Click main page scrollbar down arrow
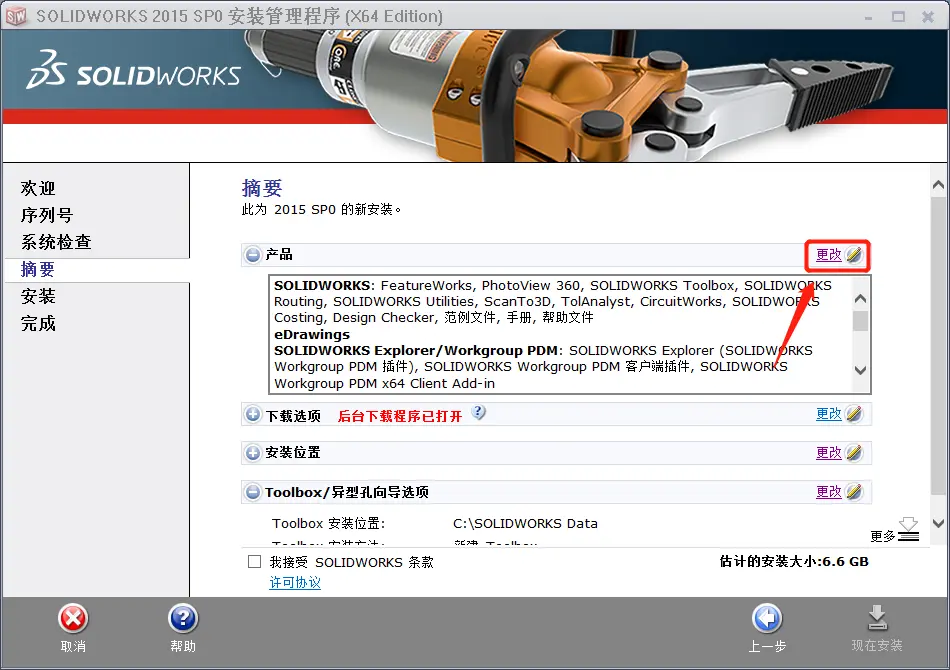Viewport: 950px width, 670px height. click(938, 523)
